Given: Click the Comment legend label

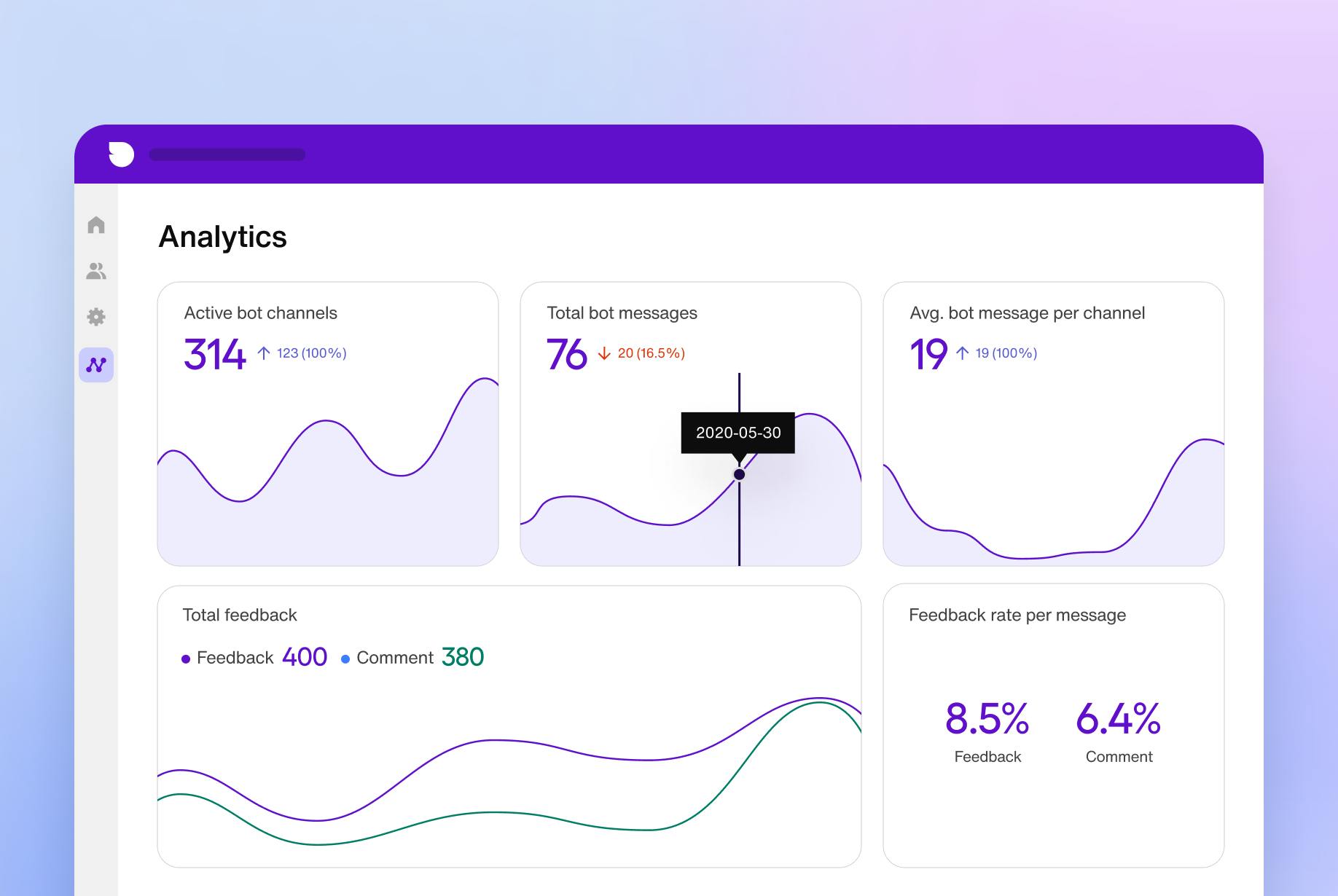Looking at the screenshot, I should click(395, 658).
